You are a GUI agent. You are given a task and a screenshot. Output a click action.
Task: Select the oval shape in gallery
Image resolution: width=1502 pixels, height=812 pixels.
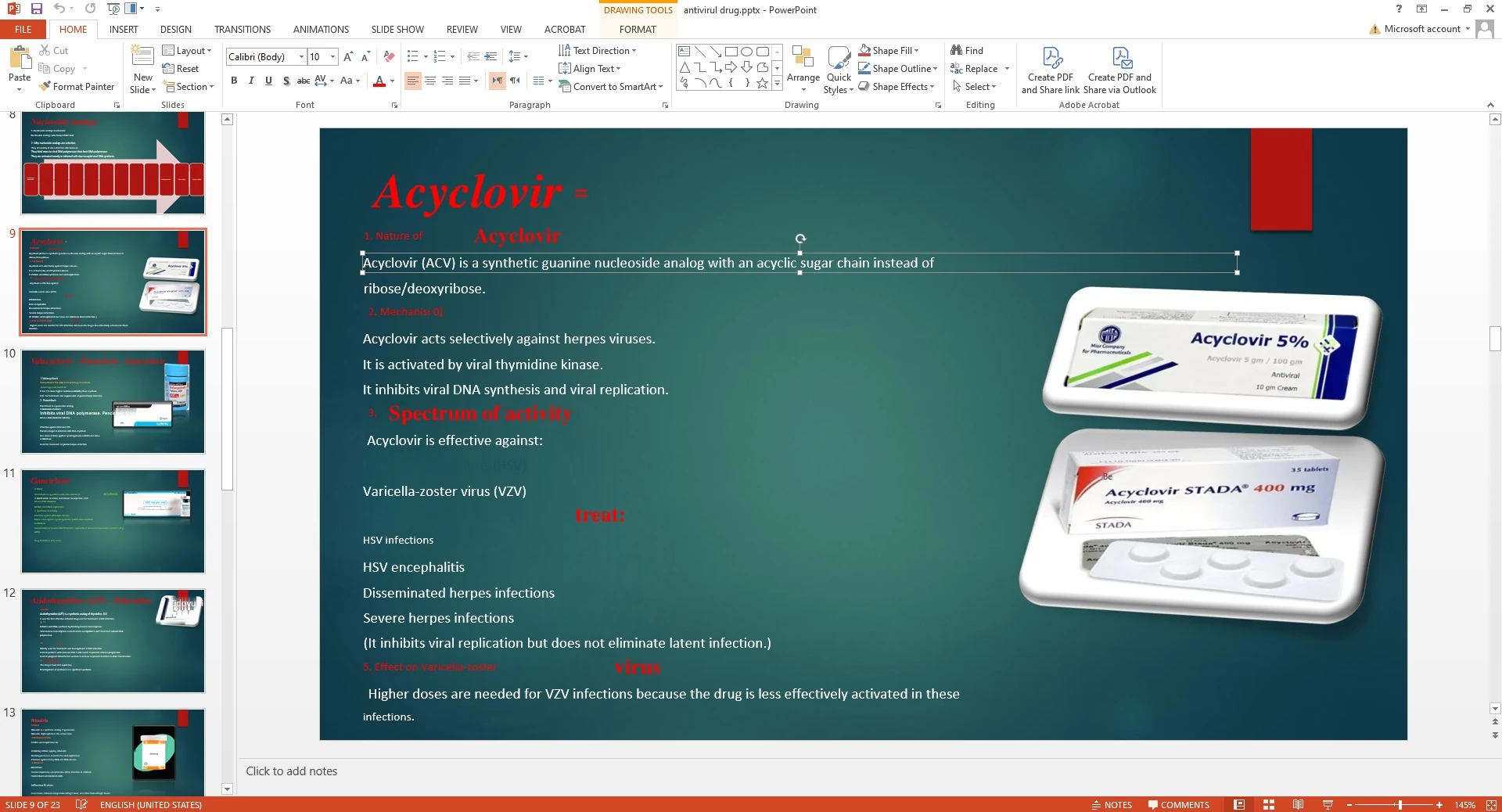[x=747, y=52]
